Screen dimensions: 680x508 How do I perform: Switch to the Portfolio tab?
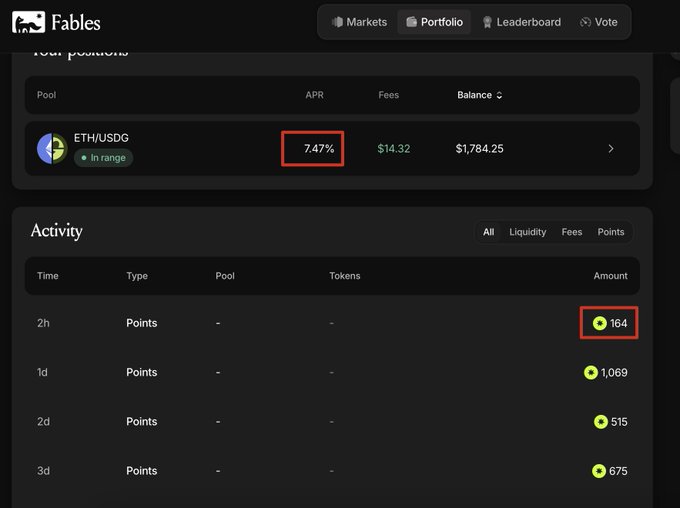(x=434, y=22)
